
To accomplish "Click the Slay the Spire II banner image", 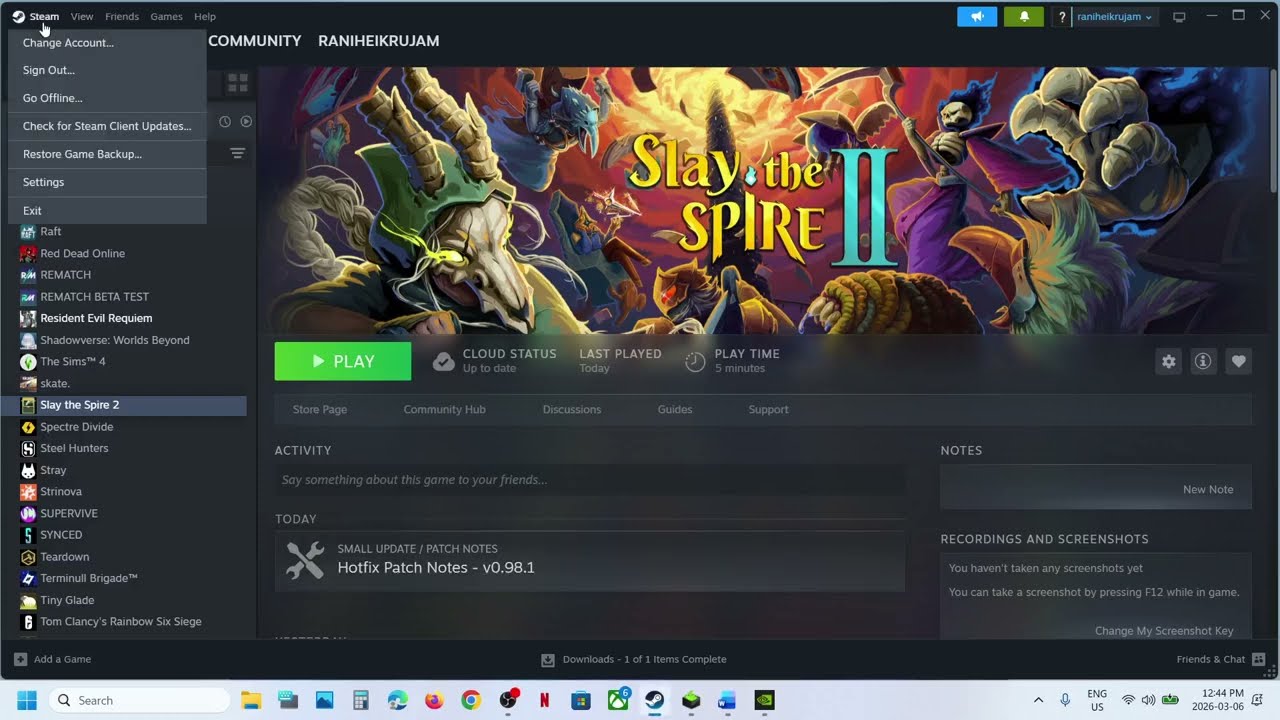I will point(763,200).
